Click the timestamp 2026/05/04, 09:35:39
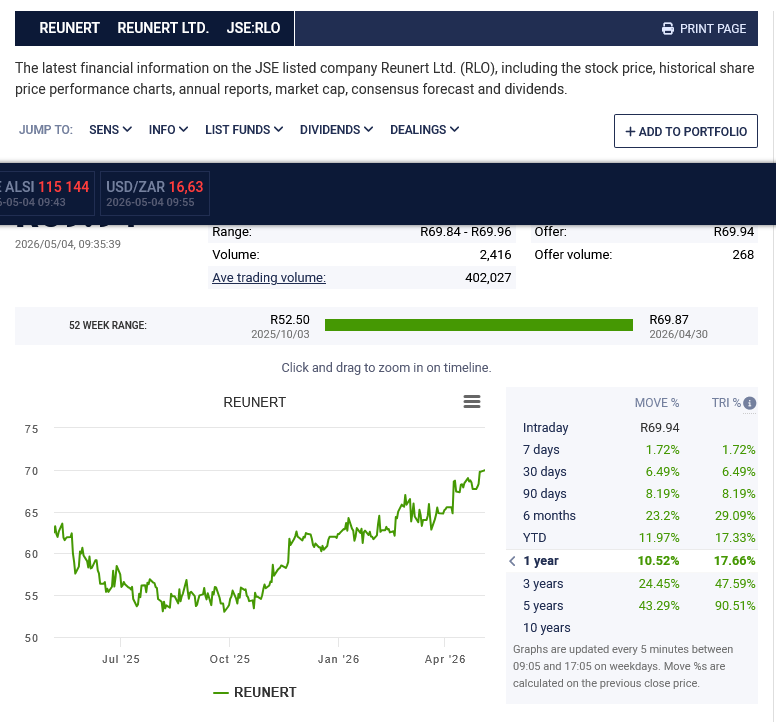This screenshot has width=776, height=722. 68,244
